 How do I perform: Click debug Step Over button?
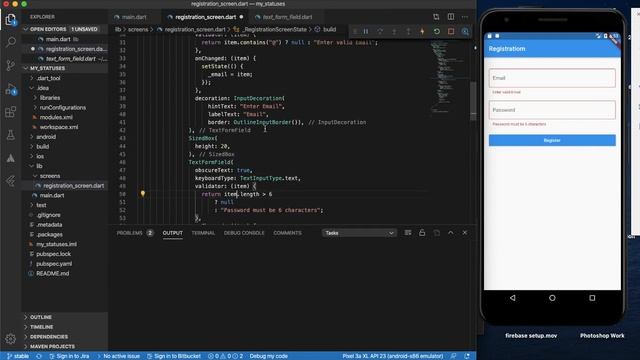[380, 31]
